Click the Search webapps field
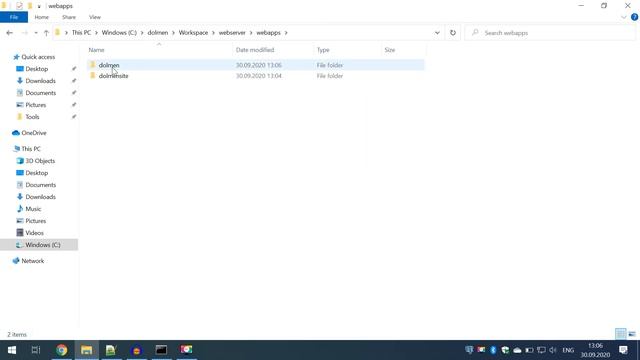Viewport: 640px width, 360px height. (x=551, y=33)
